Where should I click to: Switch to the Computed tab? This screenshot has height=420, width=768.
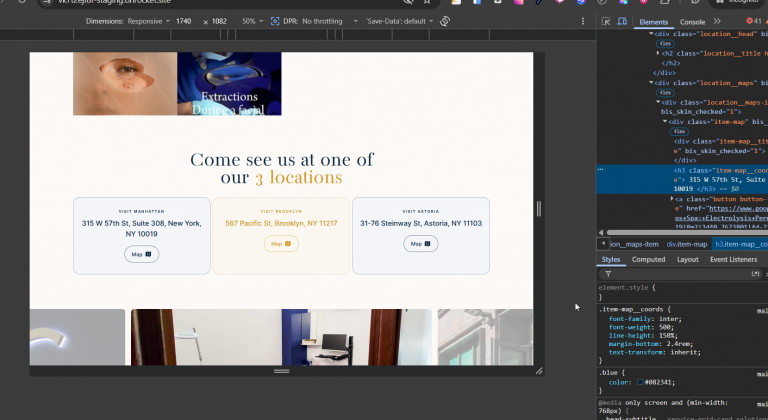click(x=648, y=259)
